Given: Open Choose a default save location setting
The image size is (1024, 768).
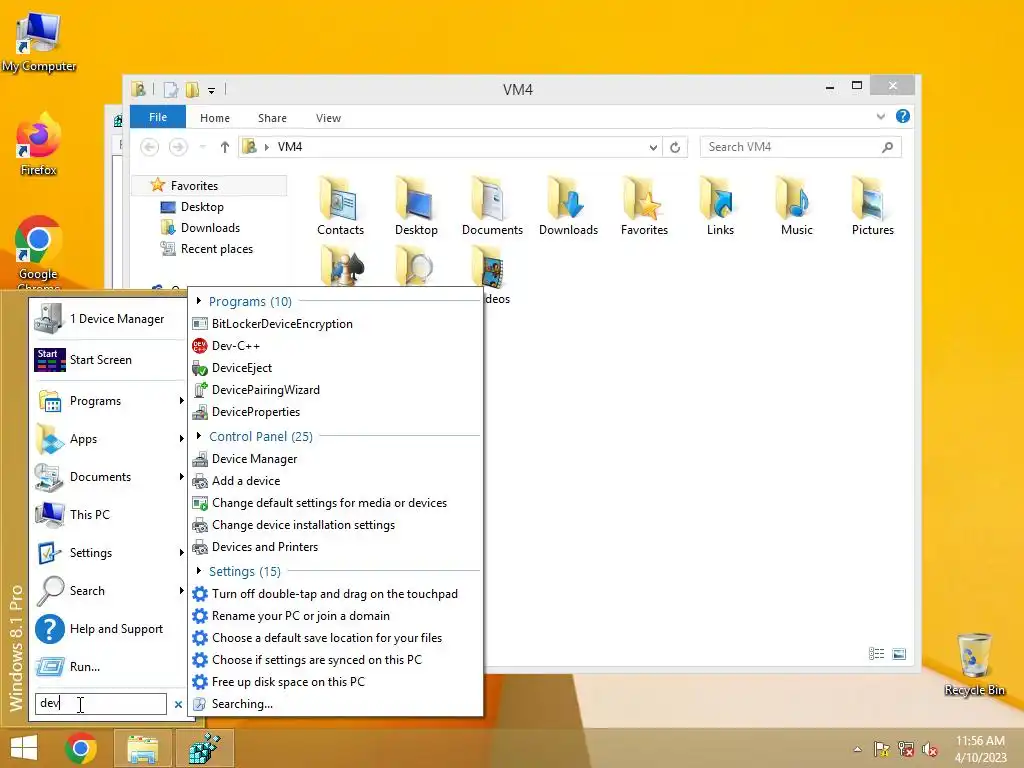Looking at the screenshot, I should pyautogui.click(x=336, y=638).
